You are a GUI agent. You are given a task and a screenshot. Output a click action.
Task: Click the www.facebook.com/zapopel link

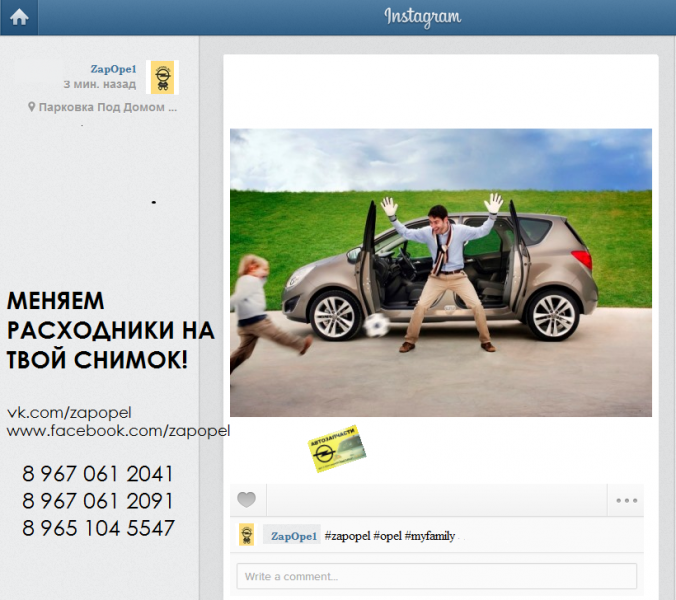pyautogui.click(x=118, y=430)
